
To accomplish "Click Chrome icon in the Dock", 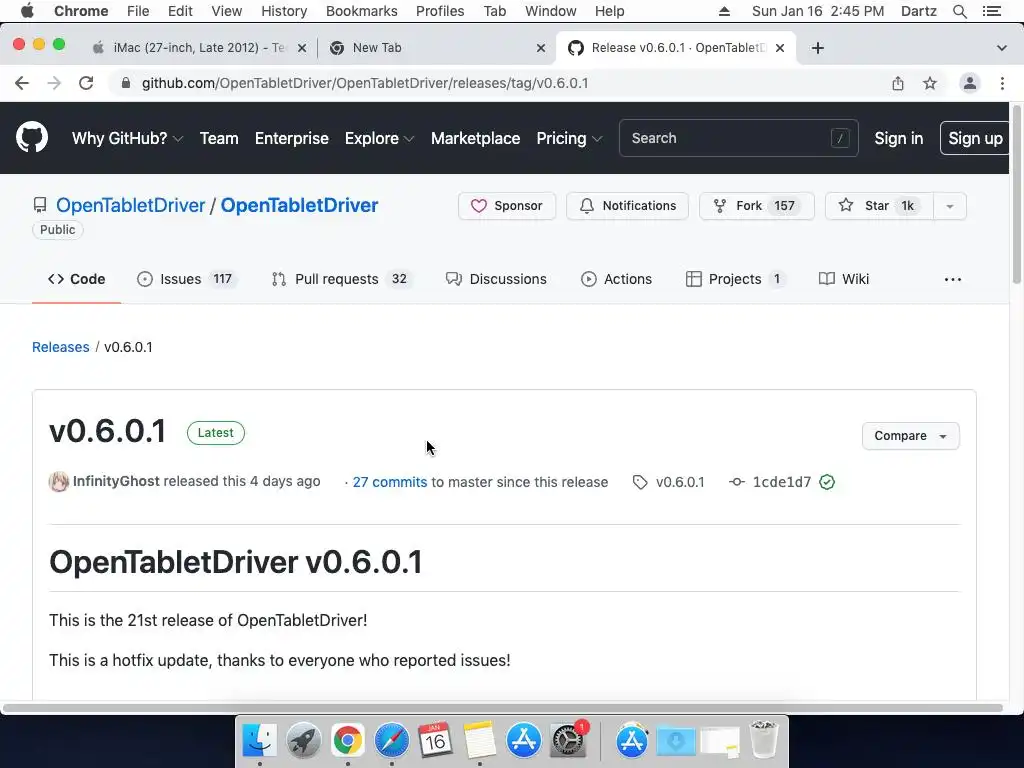I will [x=347, y=740].
